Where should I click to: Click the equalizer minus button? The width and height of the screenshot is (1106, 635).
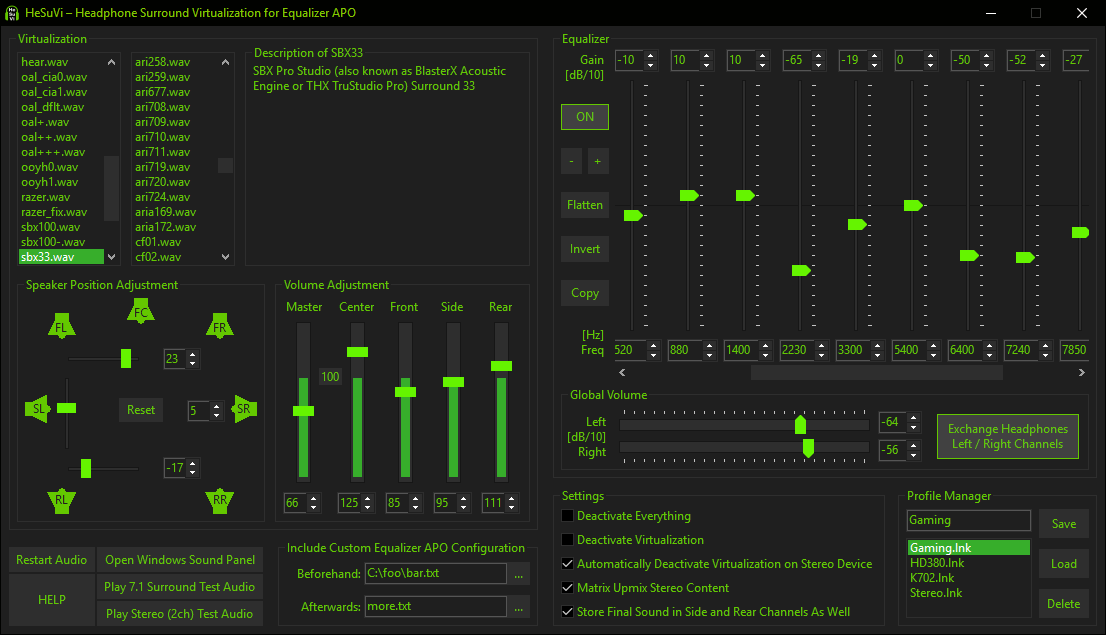(x=571, y=162)
